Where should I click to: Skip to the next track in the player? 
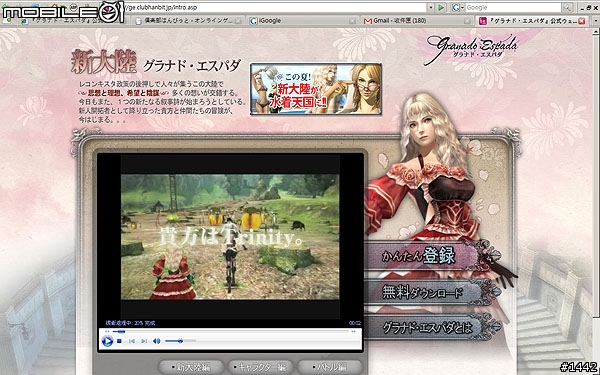click(144, 341)
